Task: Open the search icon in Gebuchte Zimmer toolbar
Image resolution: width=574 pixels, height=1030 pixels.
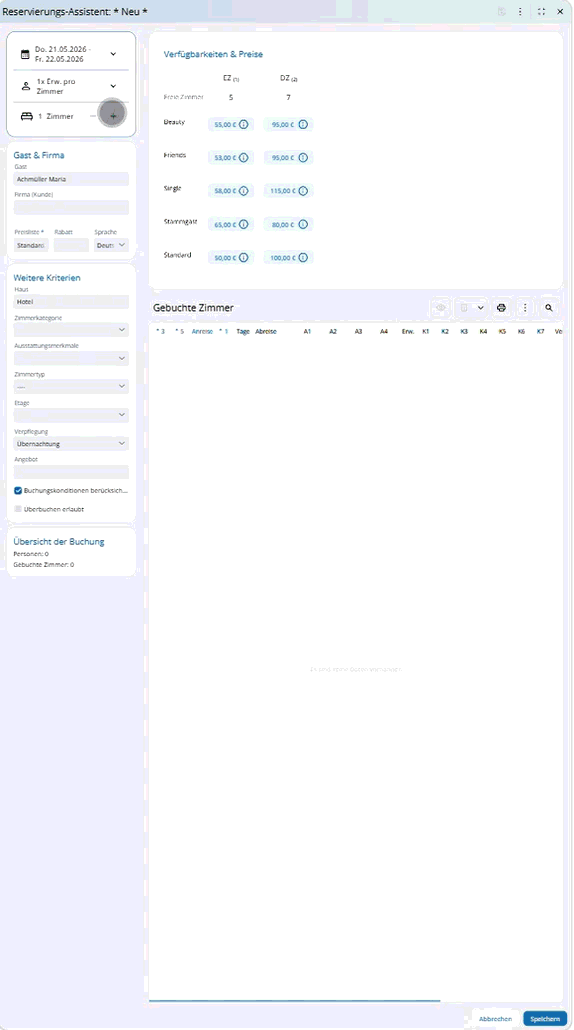Action: click(x=549, y=307)
